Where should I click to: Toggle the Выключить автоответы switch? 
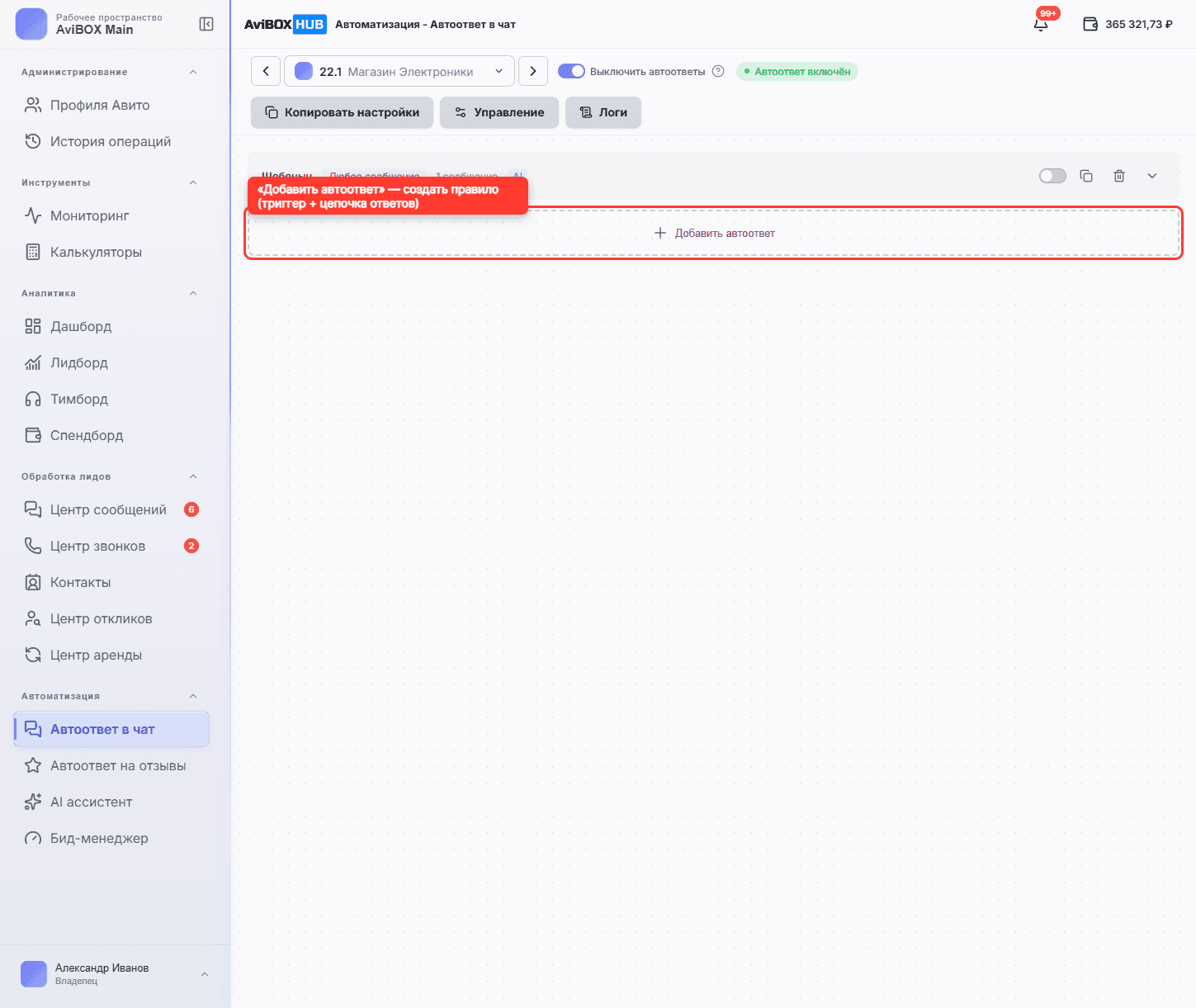point(571,71)
